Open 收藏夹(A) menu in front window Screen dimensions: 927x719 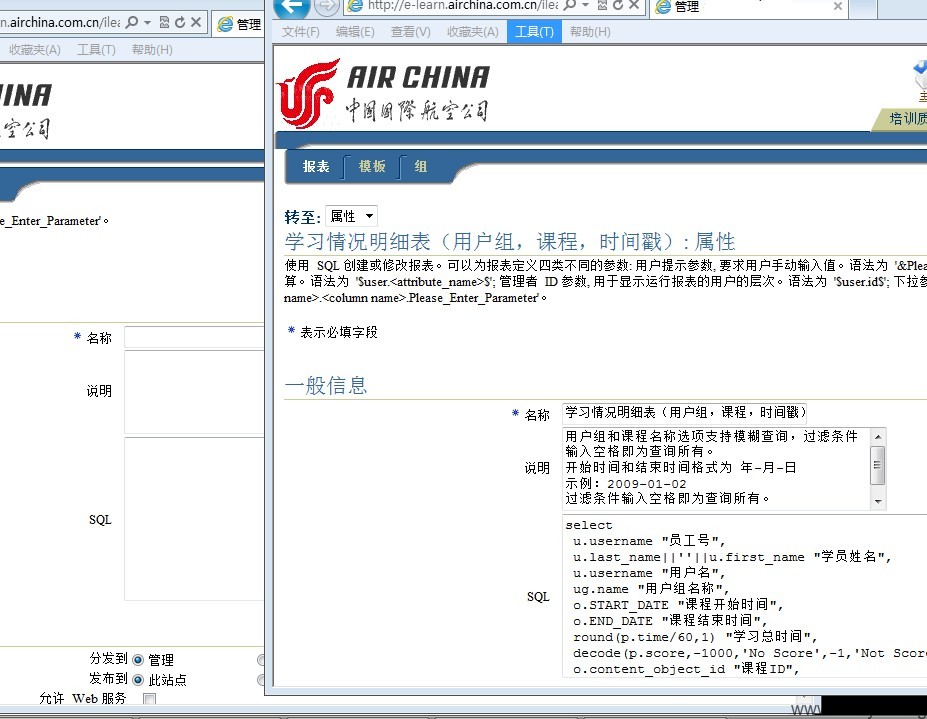click(x=472, y=32)
